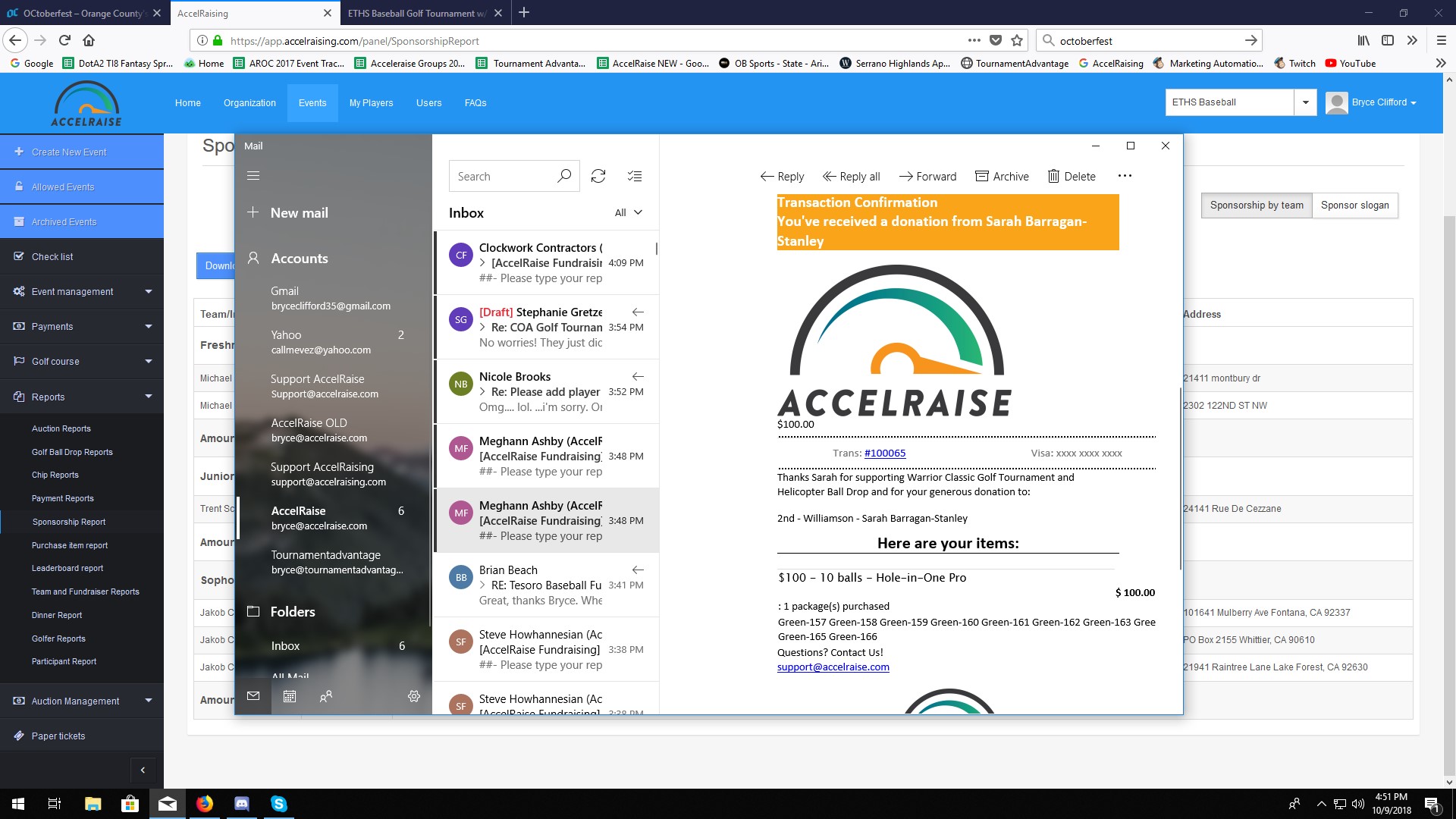Open the Leaderboard report link
The height and width of the screenshot is (819, 1456).
(x=67, y=567)
